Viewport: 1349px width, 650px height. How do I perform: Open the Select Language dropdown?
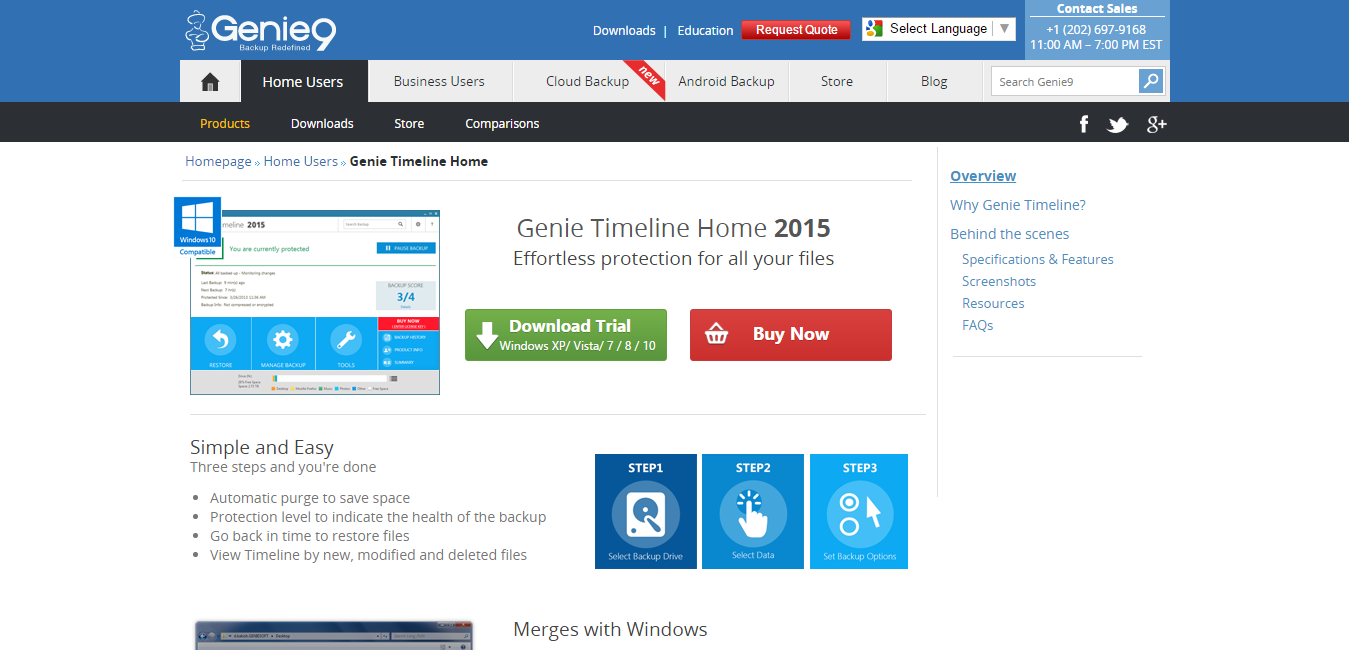point(939,29)
